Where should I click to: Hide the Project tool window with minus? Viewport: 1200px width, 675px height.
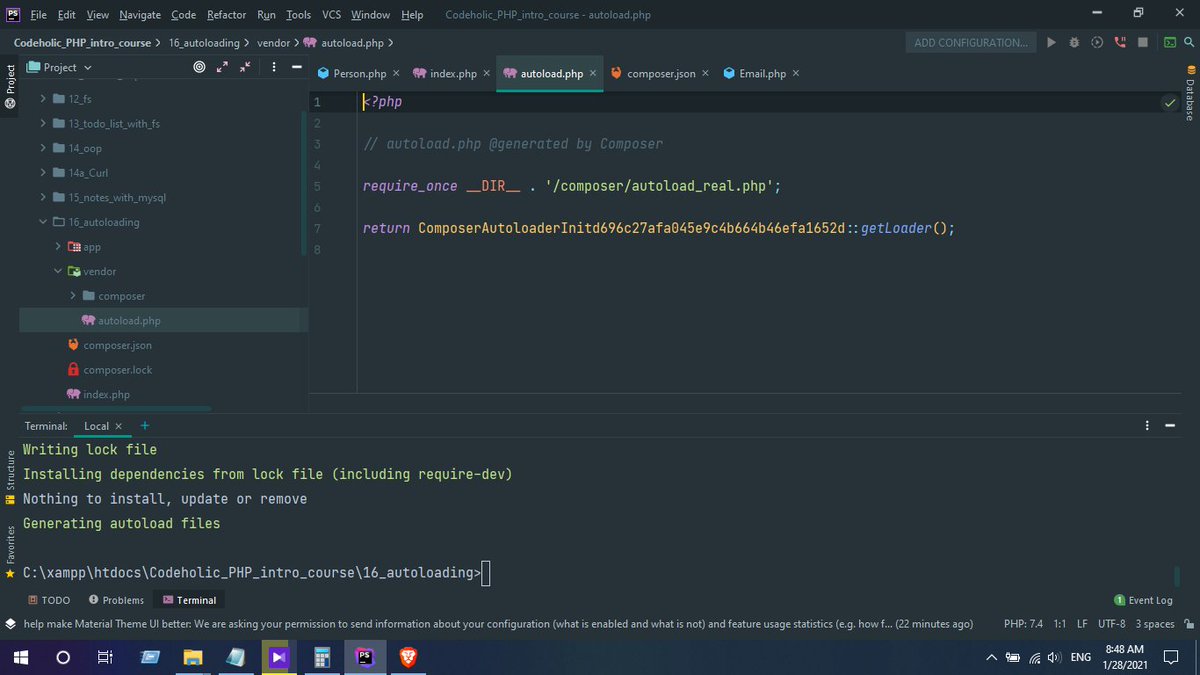pyautogui.click(x=297, y=67)
